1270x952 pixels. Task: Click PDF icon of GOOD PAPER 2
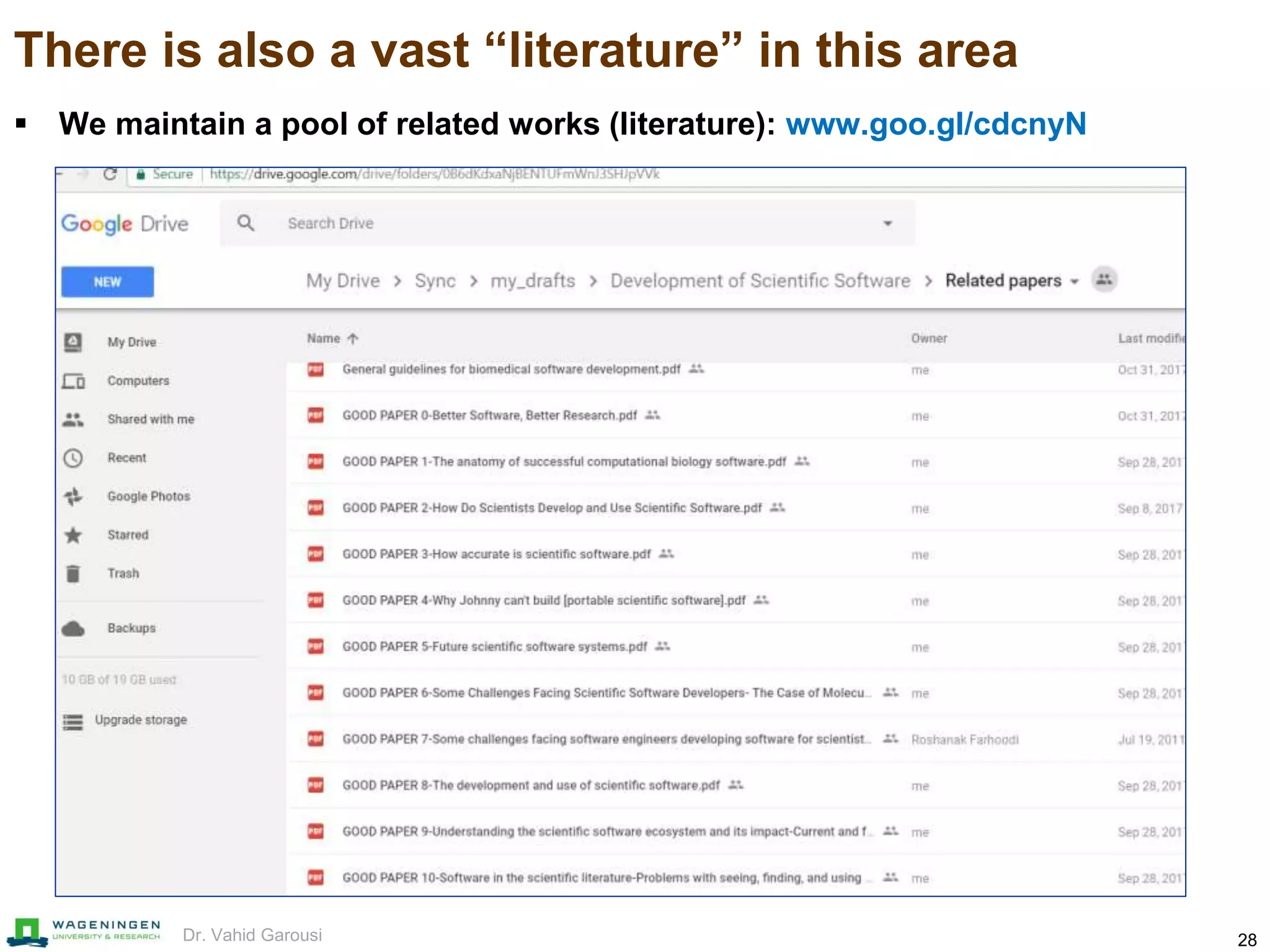[x=316, y=508]
